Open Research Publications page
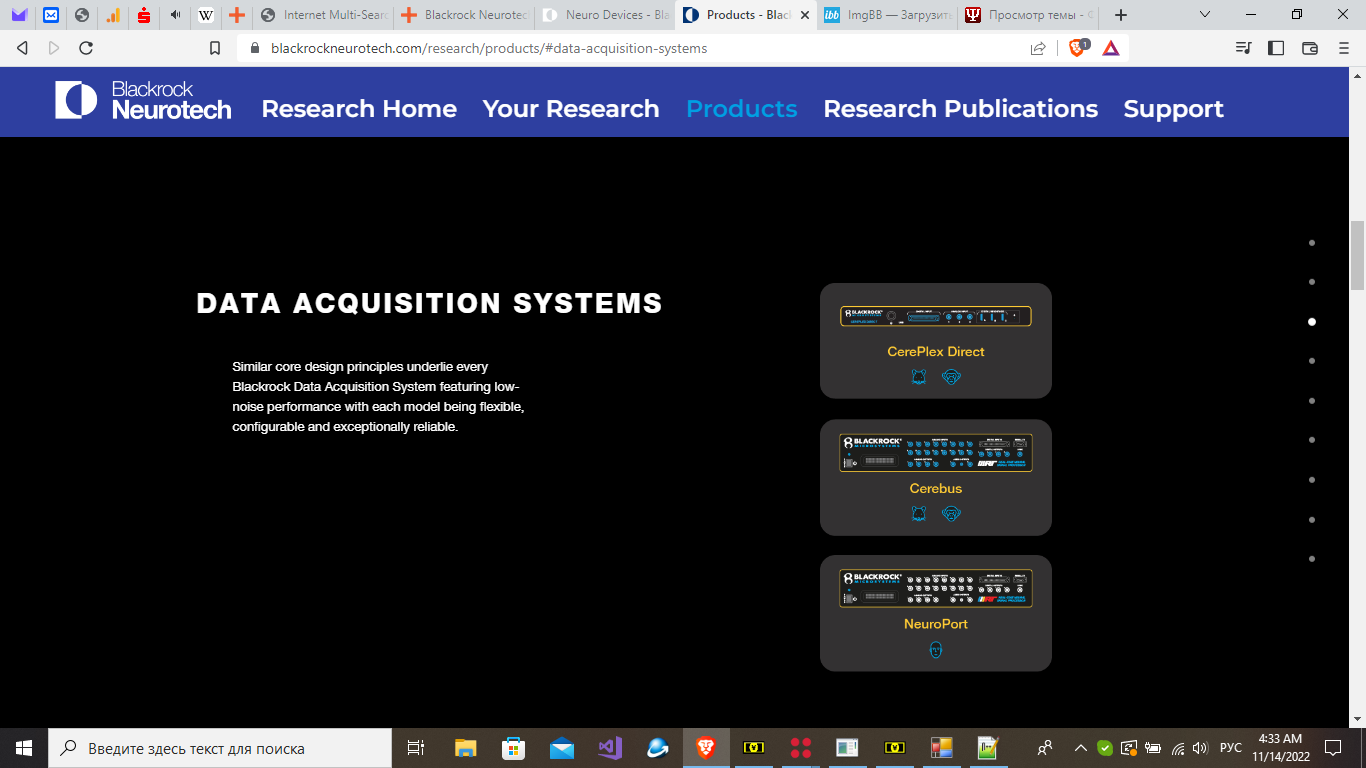 coord(961,109)
